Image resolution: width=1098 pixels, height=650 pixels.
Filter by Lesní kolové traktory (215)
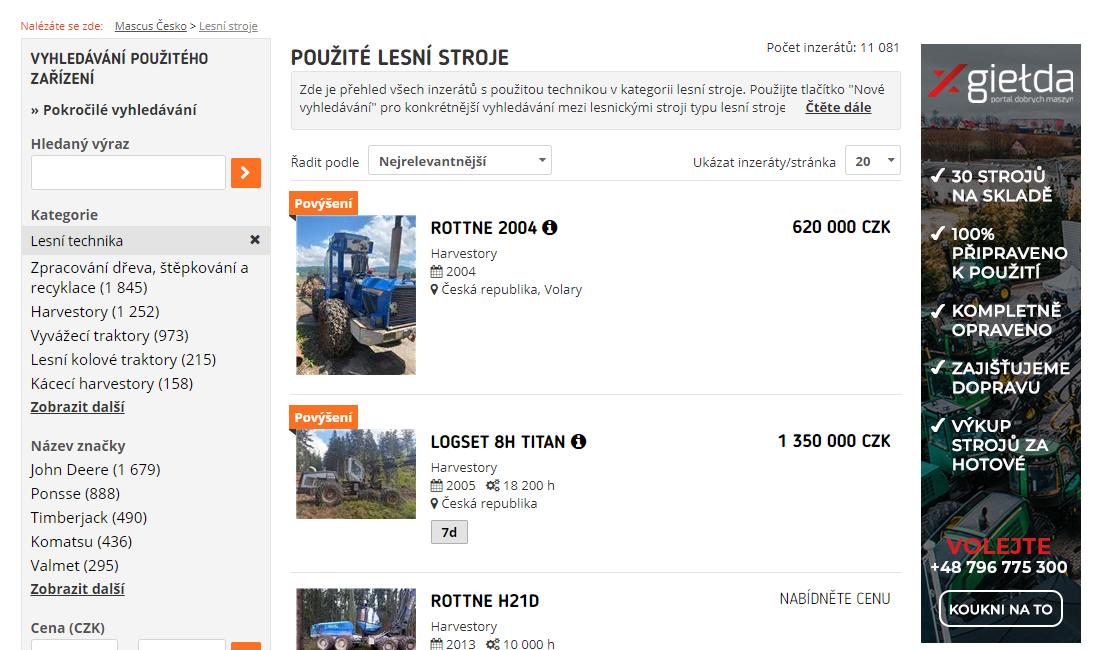[123, 360]
